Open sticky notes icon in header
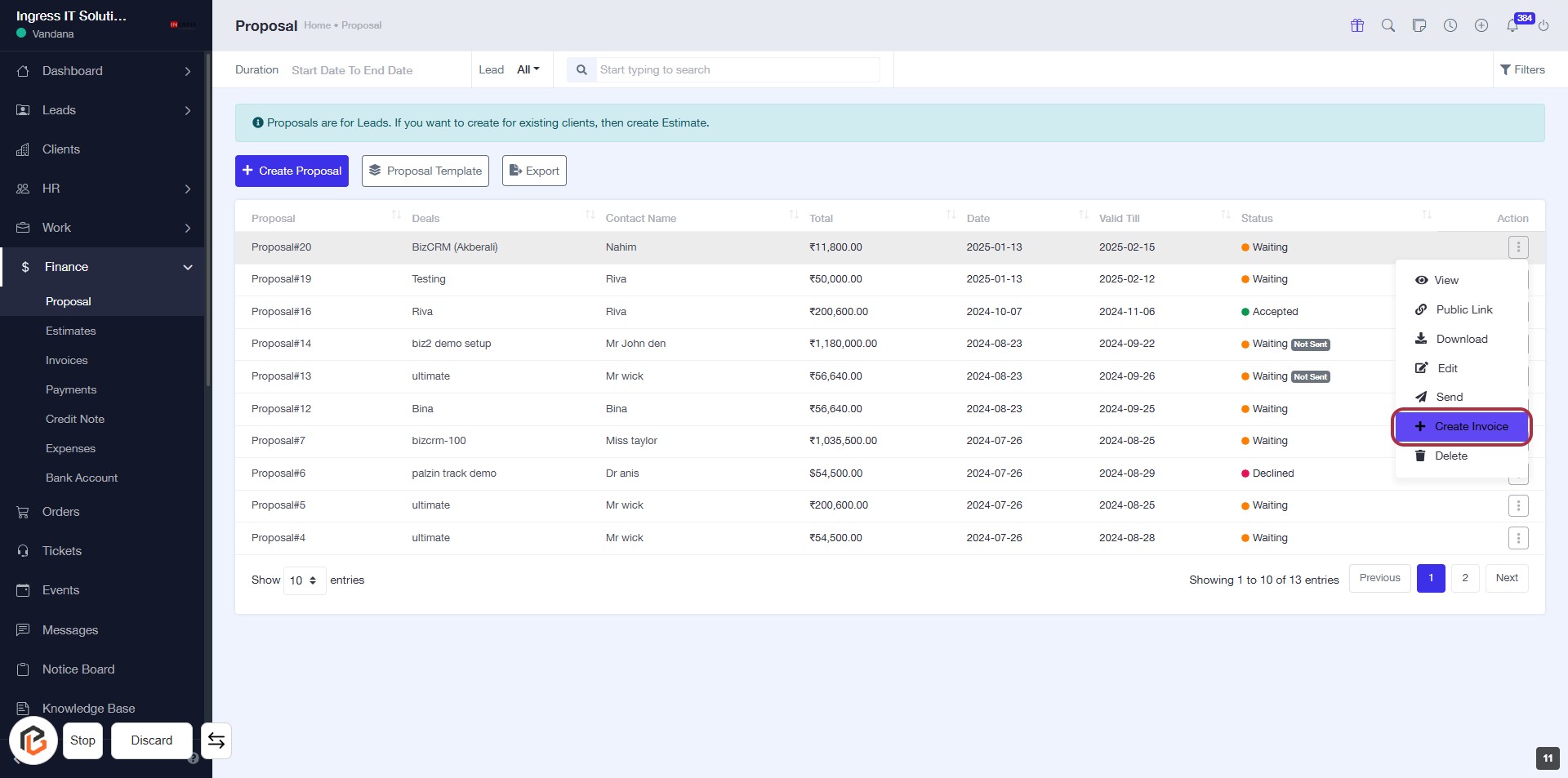 coord(1419,25)
